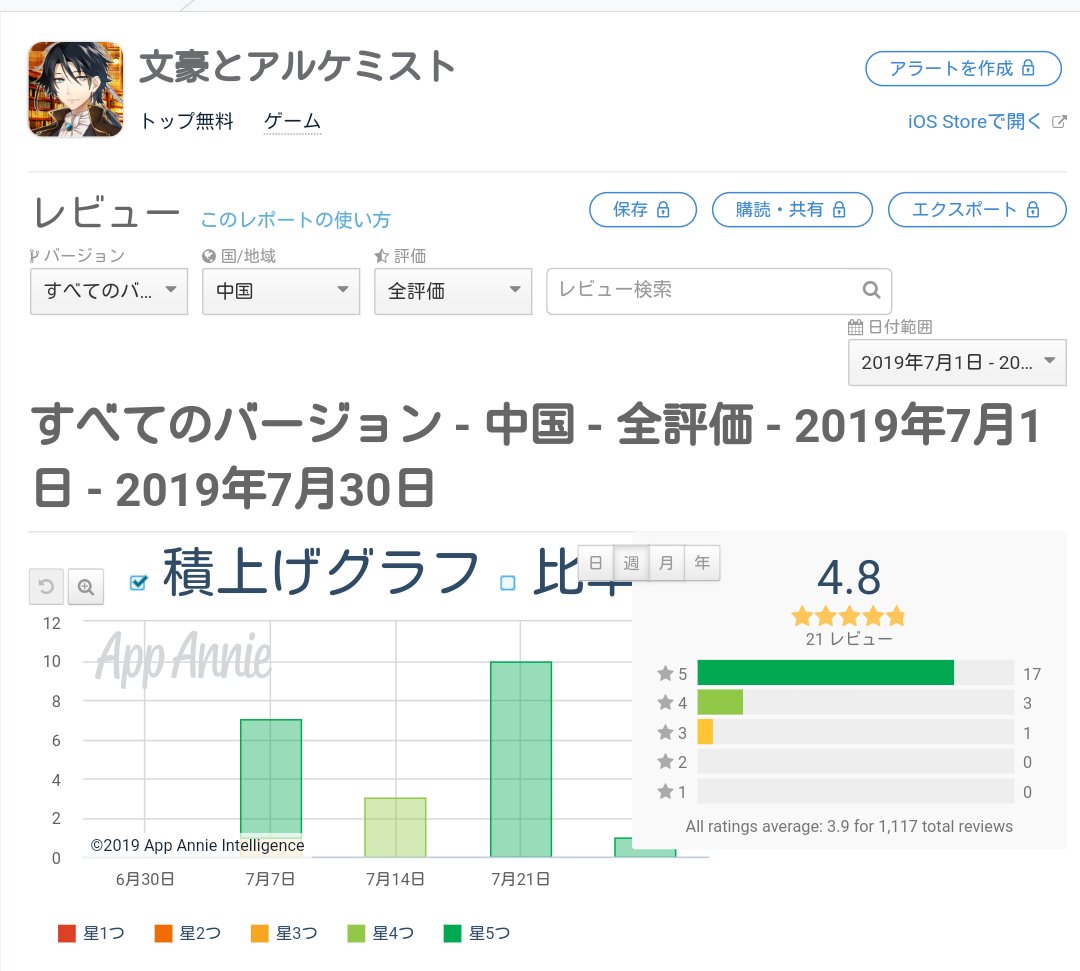Image resolution: width=1080 pixels, height=971 pixels.
Task: Click the エクスポート button
Action: point(977,209)
